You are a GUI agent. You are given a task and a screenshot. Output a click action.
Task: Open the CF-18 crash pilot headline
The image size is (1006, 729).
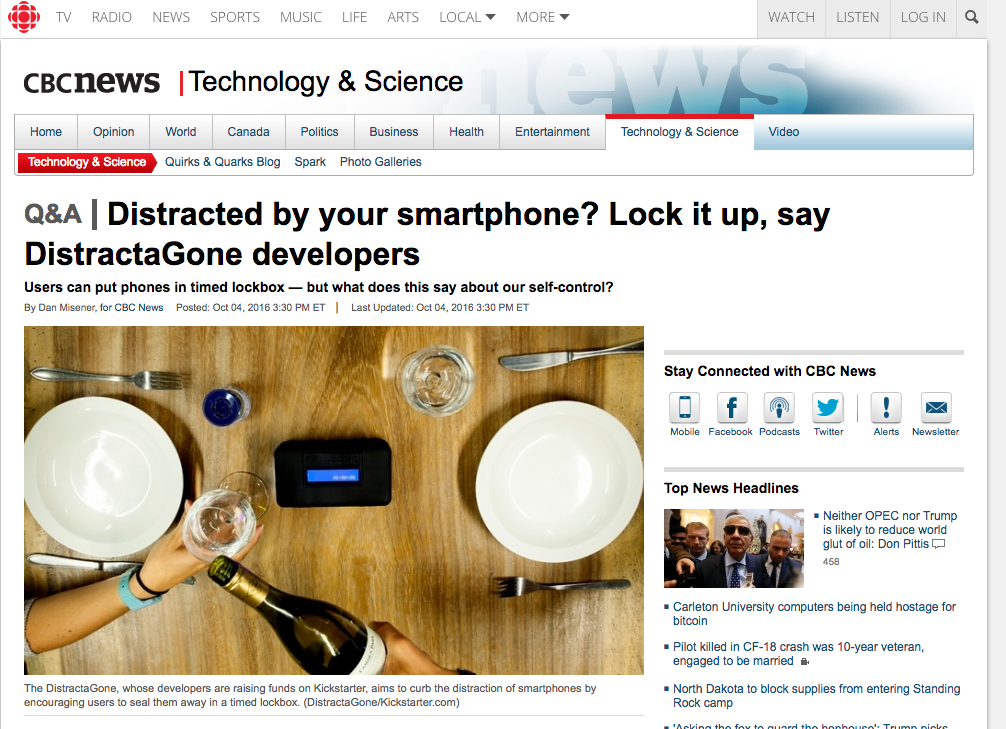pyautogui.click(x=798, y=653)
